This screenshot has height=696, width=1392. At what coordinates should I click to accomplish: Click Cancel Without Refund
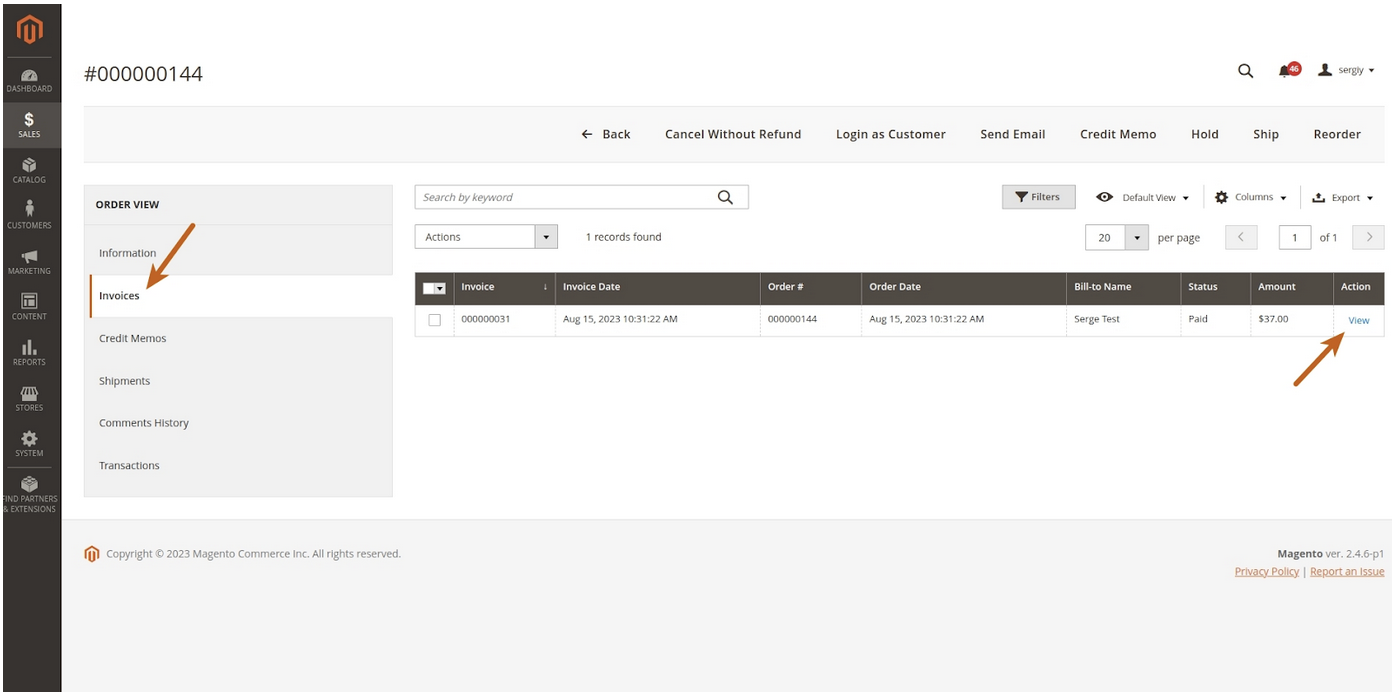coord(733,134)
